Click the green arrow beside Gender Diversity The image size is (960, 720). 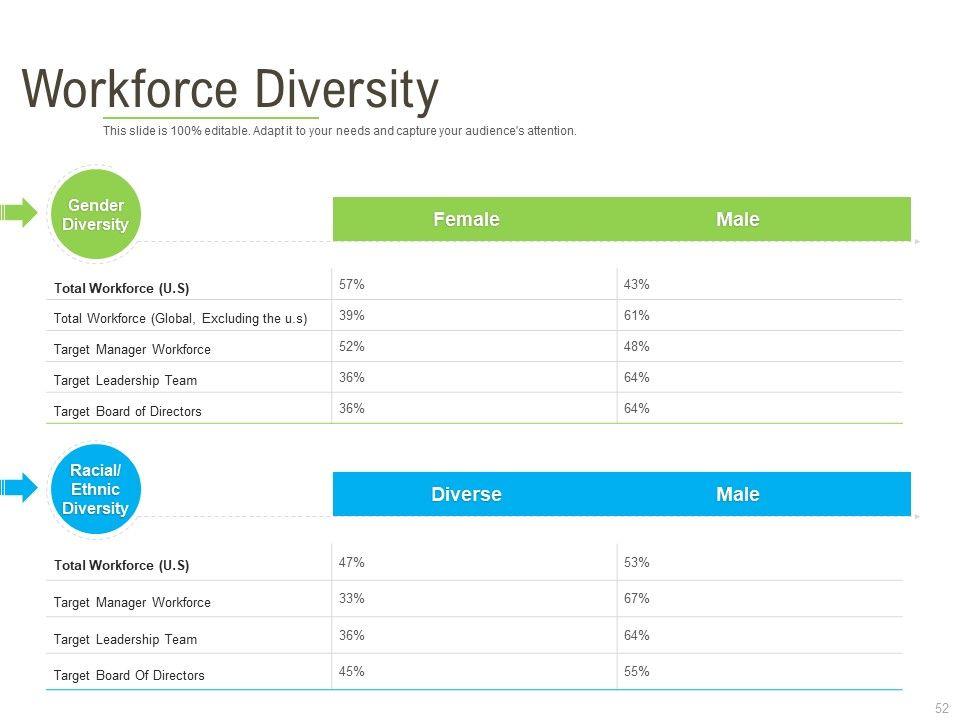pos(19,212)
